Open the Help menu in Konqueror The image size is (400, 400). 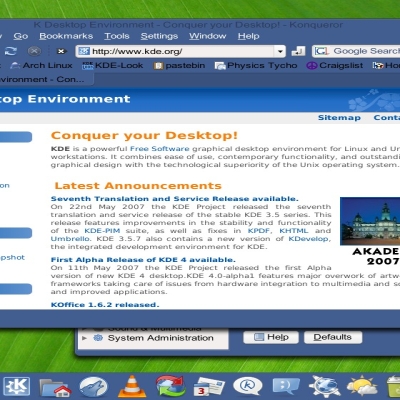pyautogui.click(x=249, y=36)
